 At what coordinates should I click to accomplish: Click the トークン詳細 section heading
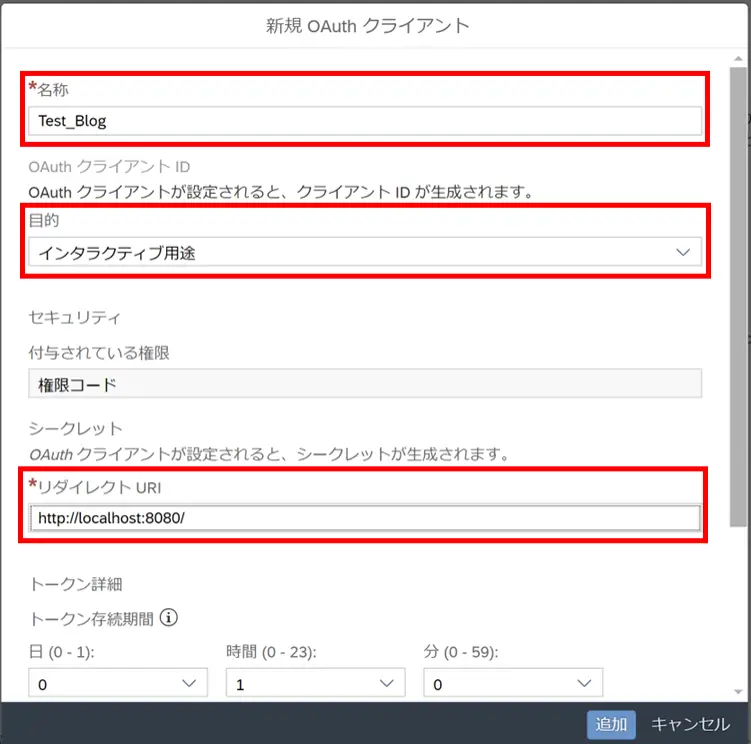click(76, 584)
